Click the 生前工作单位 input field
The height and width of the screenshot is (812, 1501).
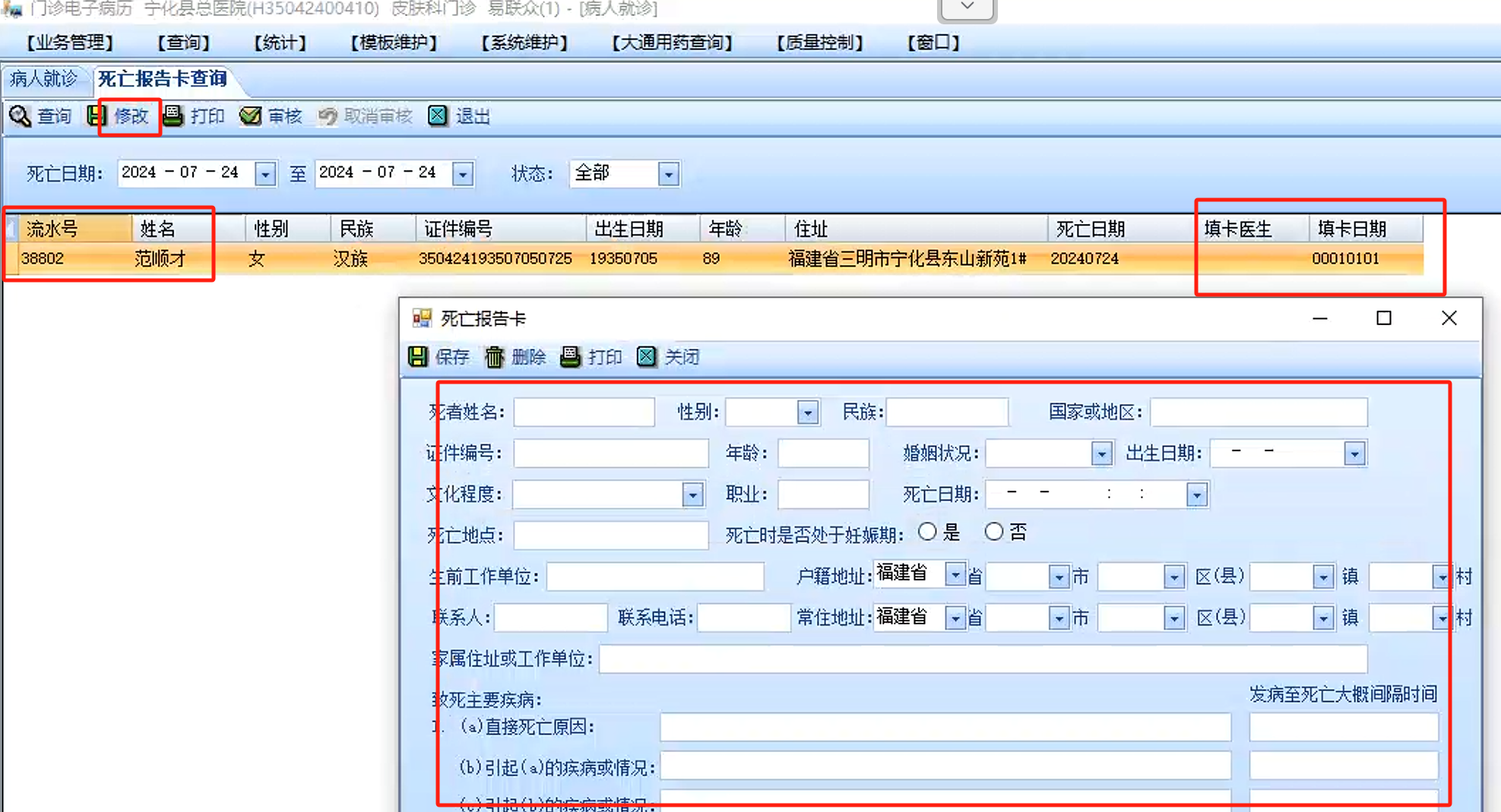655,577
